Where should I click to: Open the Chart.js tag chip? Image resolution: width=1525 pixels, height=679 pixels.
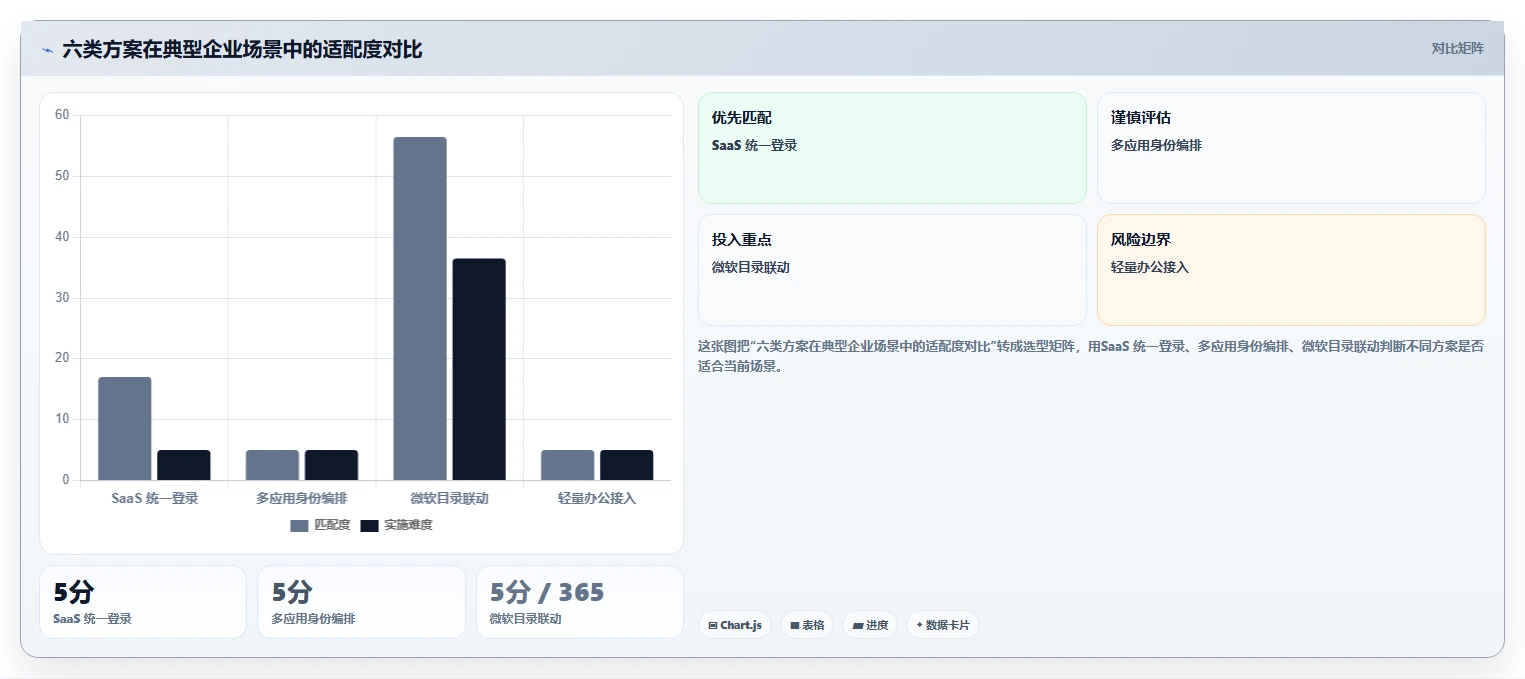[x=735, y=625]
